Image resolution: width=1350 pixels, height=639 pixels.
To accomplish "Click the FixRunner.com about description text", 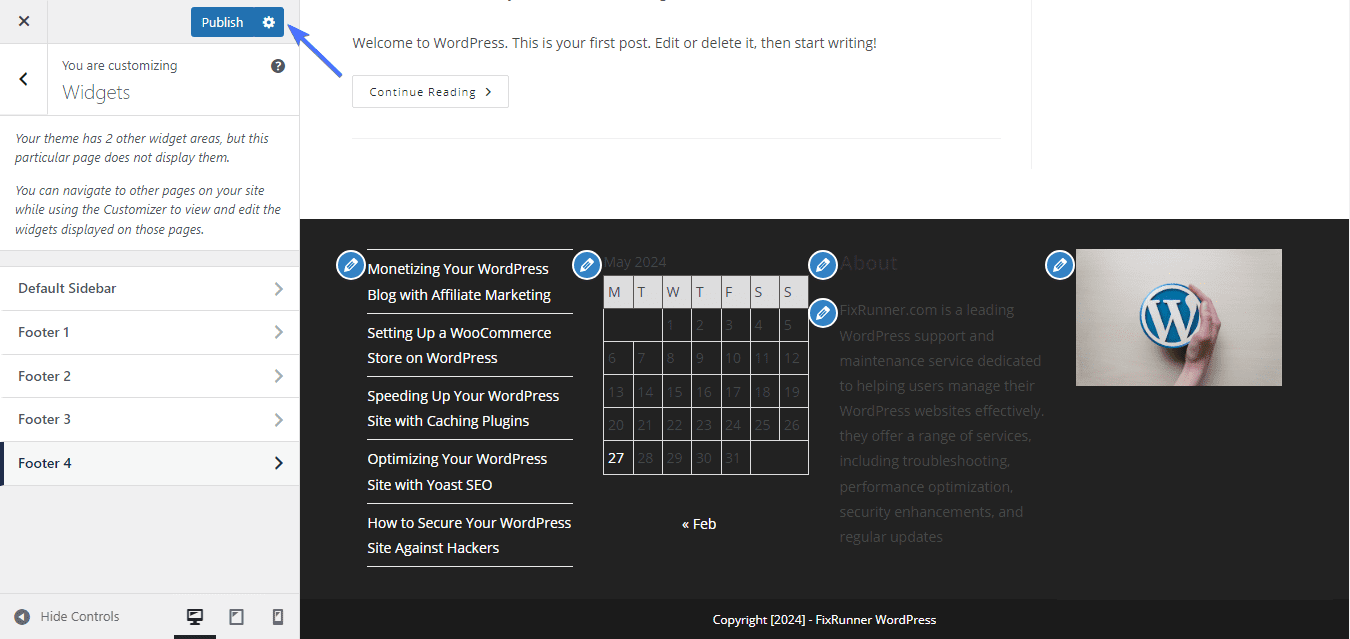I will (x=941, y=423).
